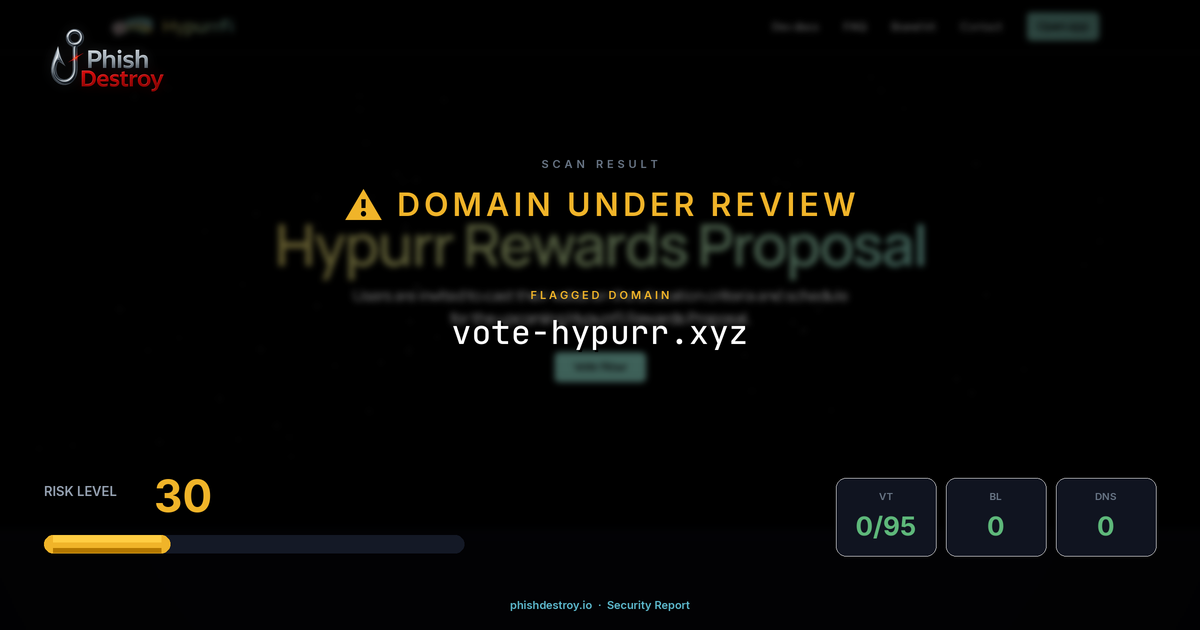Click the RISK LEVEL label
This screenshot has width=1200, height=630.
click(x=80, y=491)
